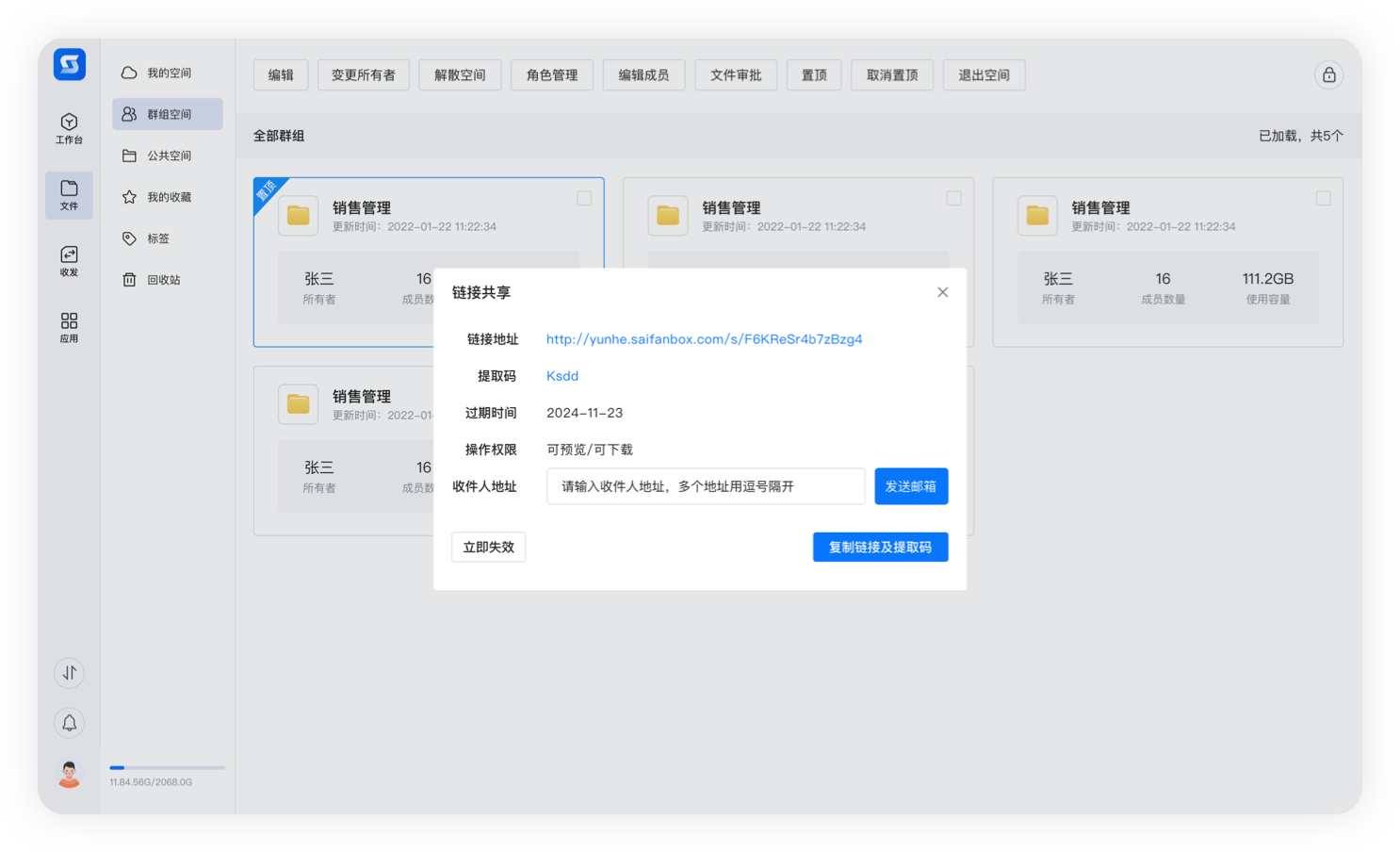This screenshot has width=1400, height=852.
Task: Open 文件审批 file approval
Action: point(736,74)
